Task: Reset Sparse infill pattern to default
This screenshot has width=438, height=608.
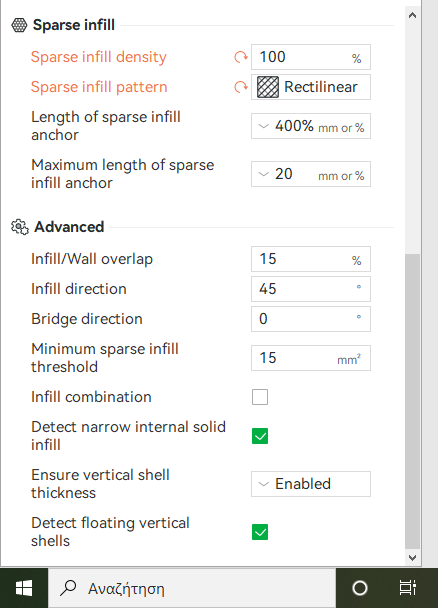Action: pos(241,87)
